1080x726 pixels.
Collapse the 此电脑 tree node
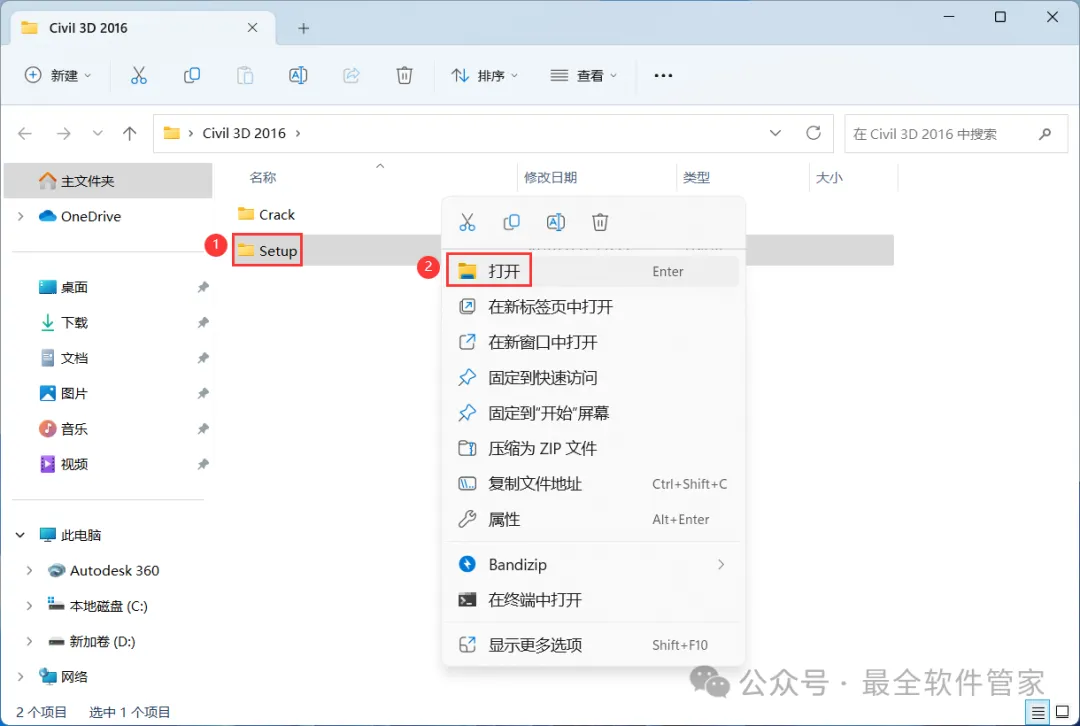point(20,535)
